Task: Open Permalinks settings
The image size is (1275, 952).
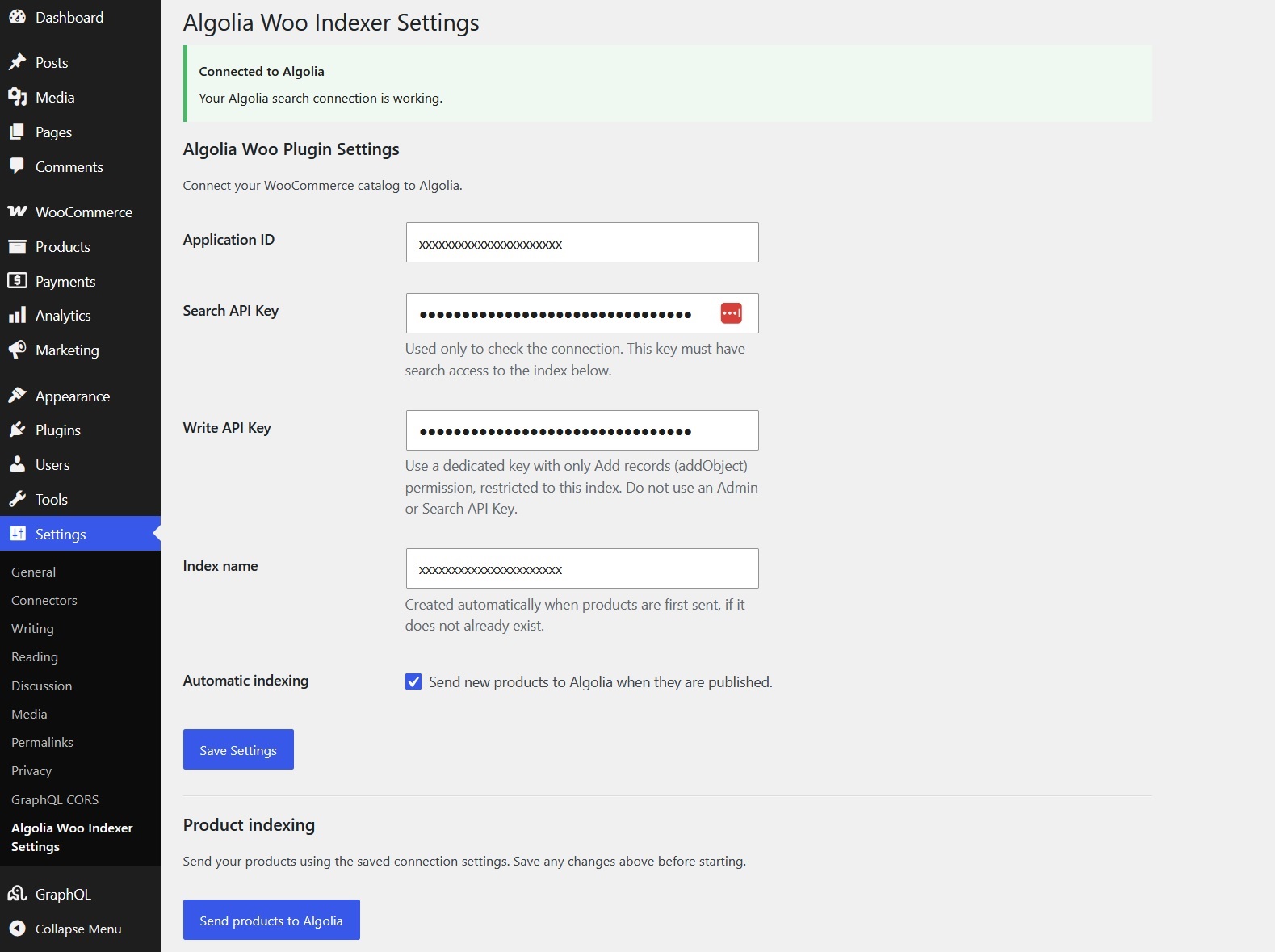Action: tap(42, 742)
